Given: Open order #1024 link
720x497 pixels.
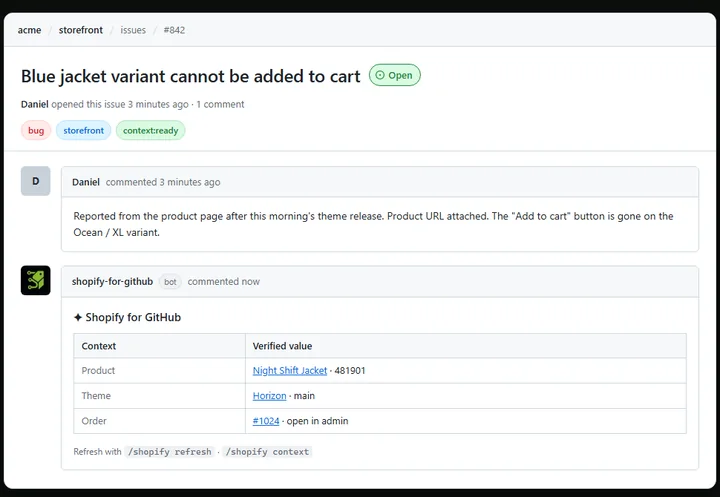Looking at the screenshot, I should point(266,421).
